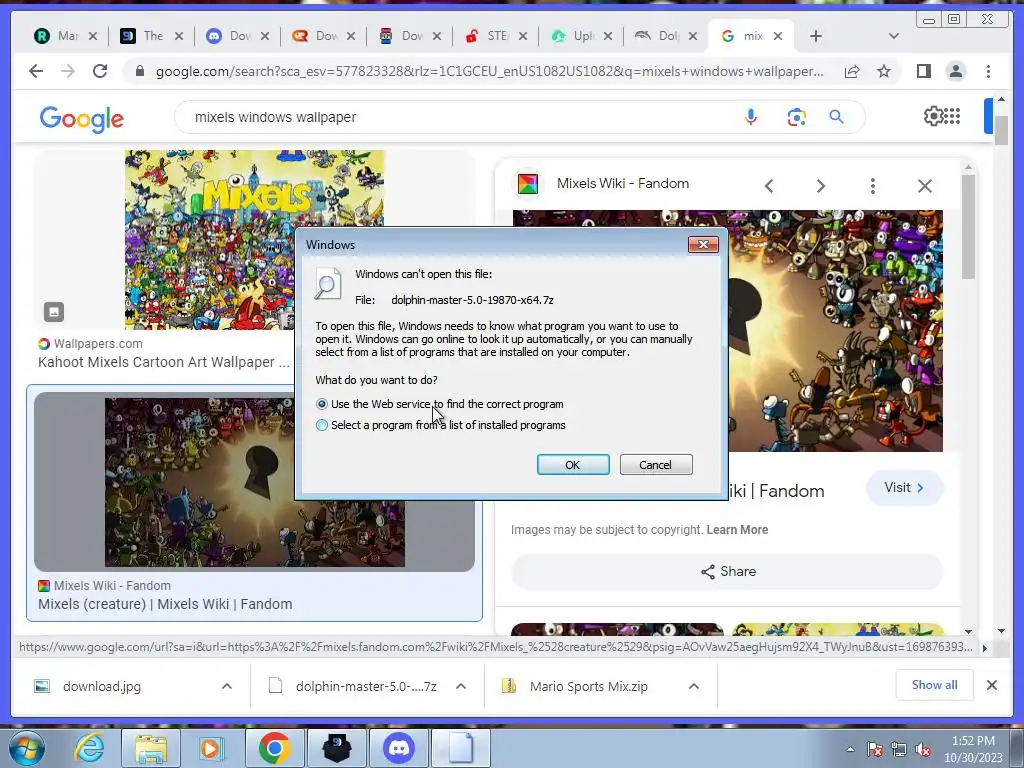Go to Google homepage via logo
The height and width of the screenshot is (768, 1024).
[82, 119]
